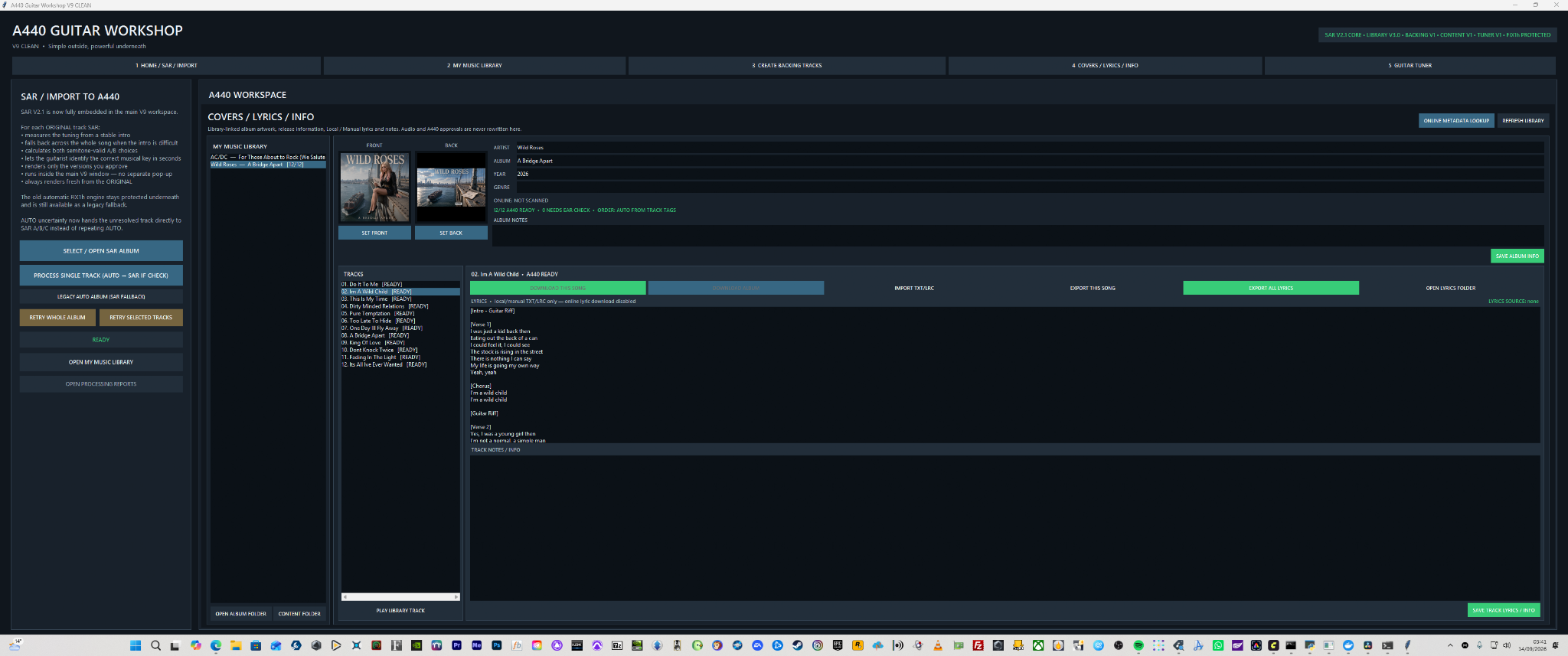The width and height of the screenshot is (1568, 656).
Task: Open My Music Library from SAR panel
Action: [x=101, y=362]
